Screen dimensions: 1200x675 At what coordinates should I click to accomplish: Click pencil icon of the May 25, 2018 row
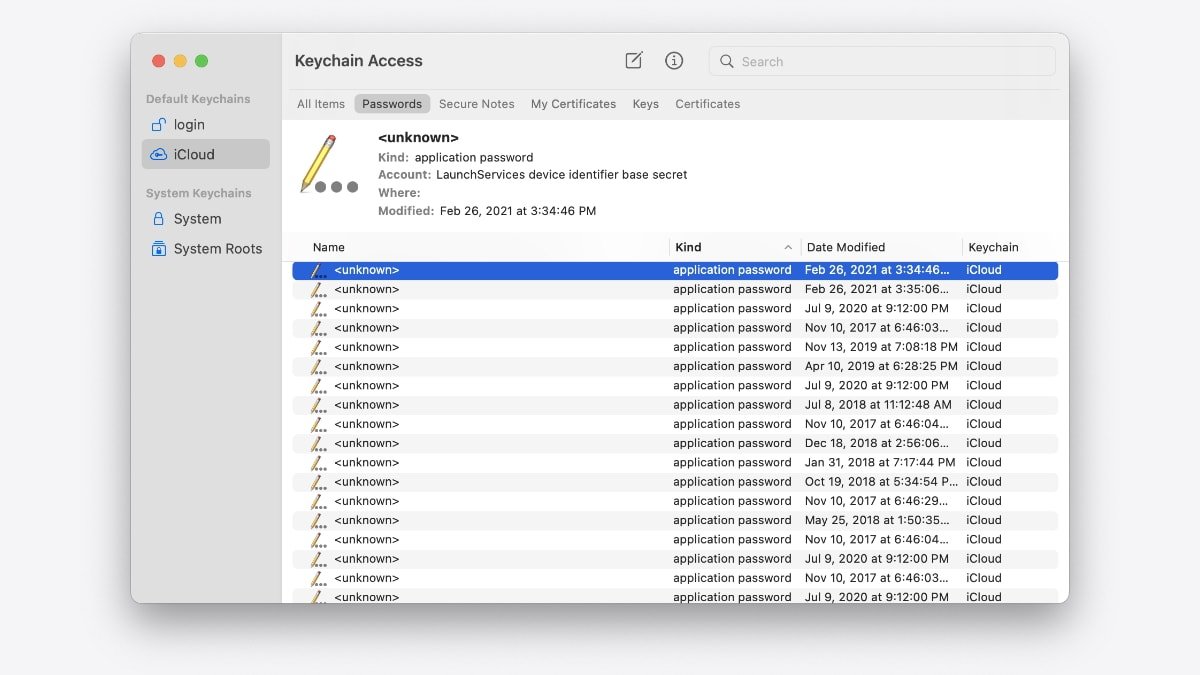(318, 520)
